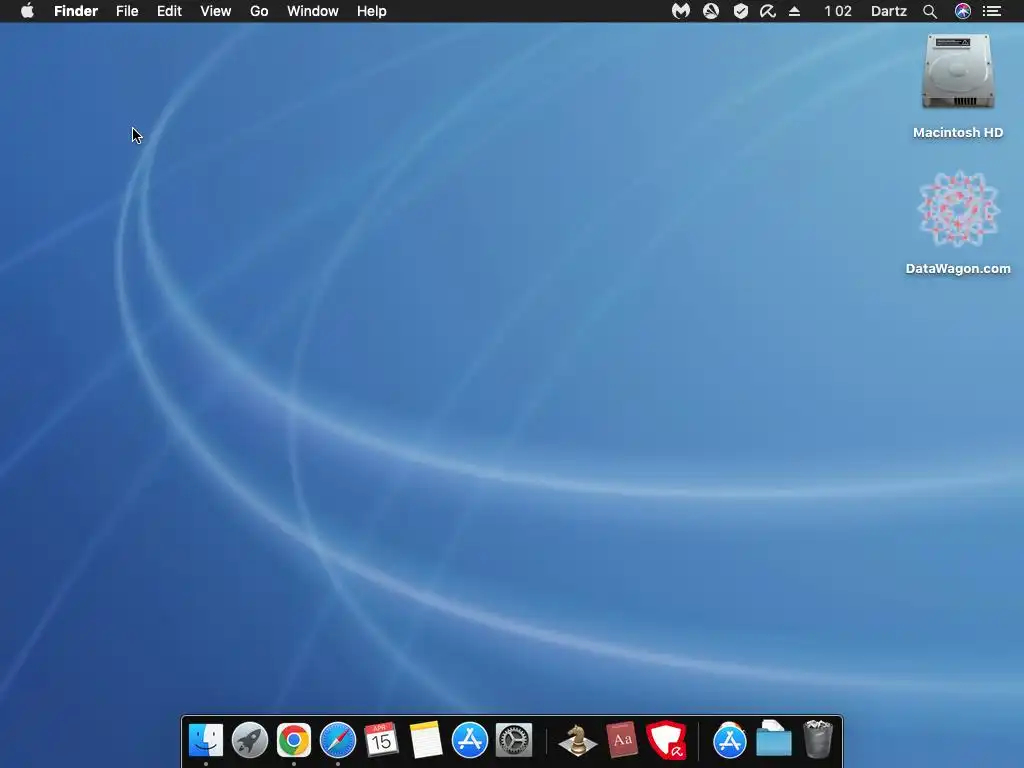Image resolution: width=1024 pixels, height=768 pixels.
Task: Click the shield checkmark menu bar icon
Action: (741, 11)
